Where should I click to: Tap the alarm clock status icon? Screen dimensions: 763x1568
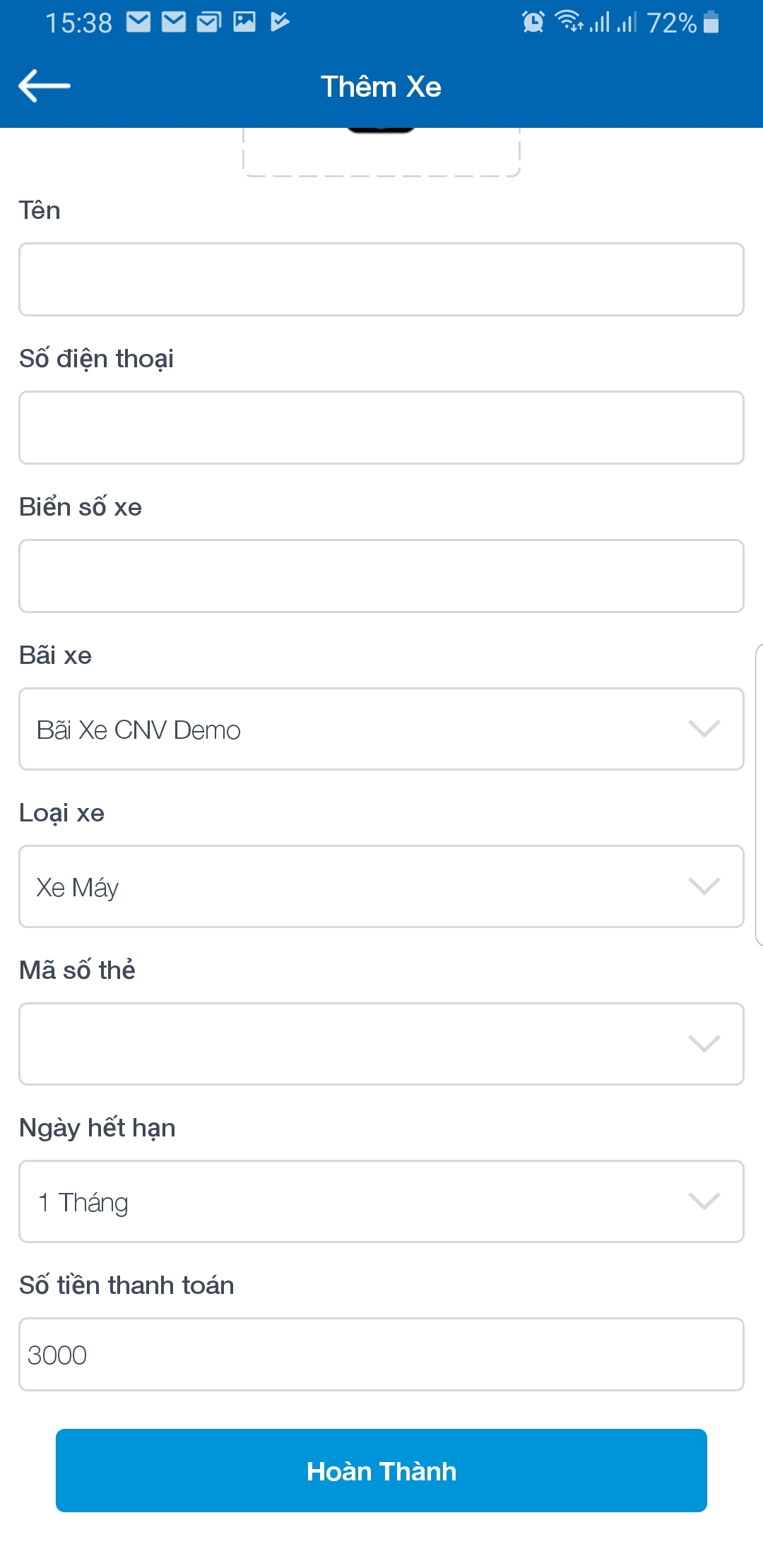533,23
